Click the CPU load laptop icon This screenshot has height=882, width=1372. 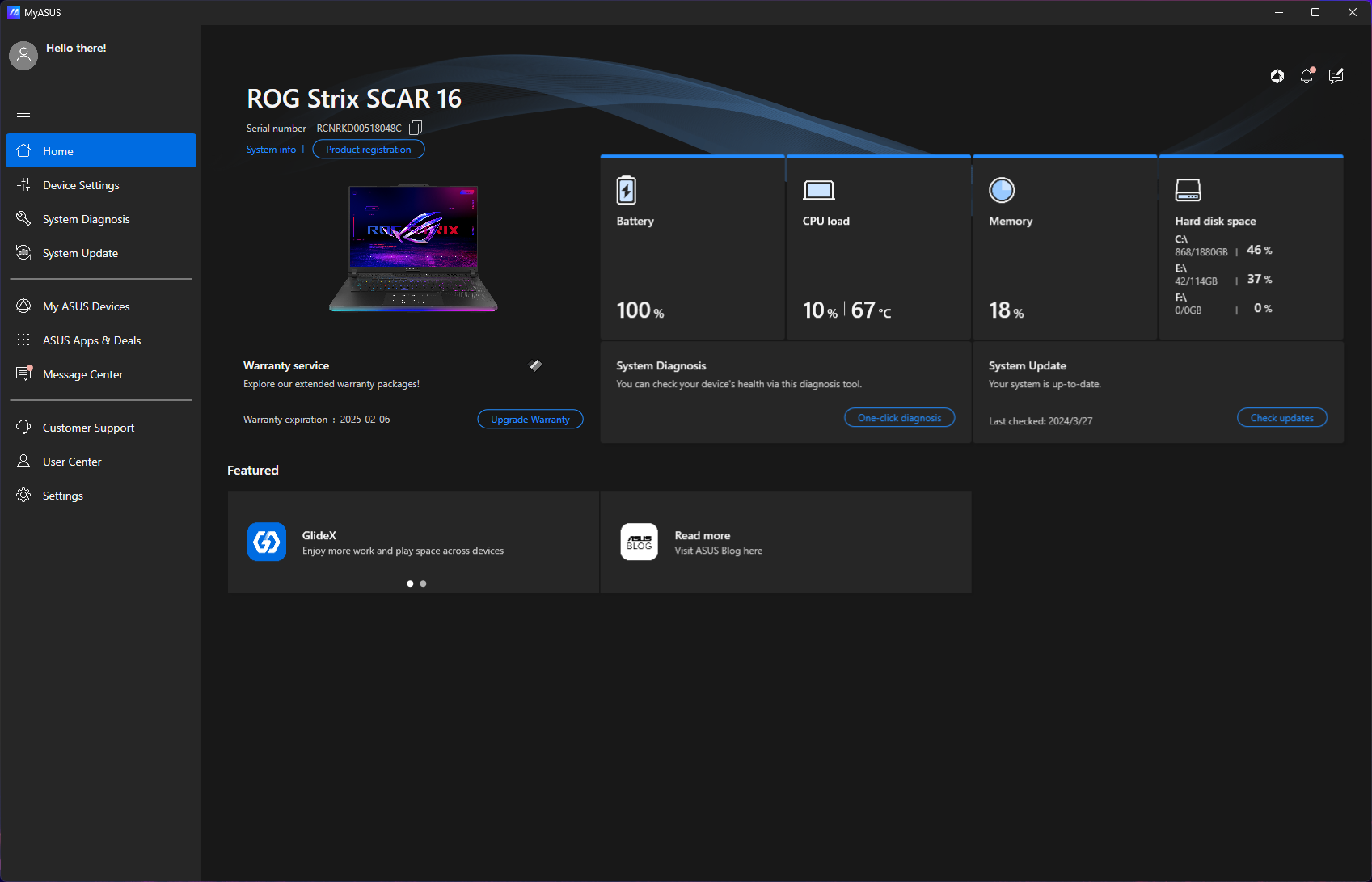[819, 190]
